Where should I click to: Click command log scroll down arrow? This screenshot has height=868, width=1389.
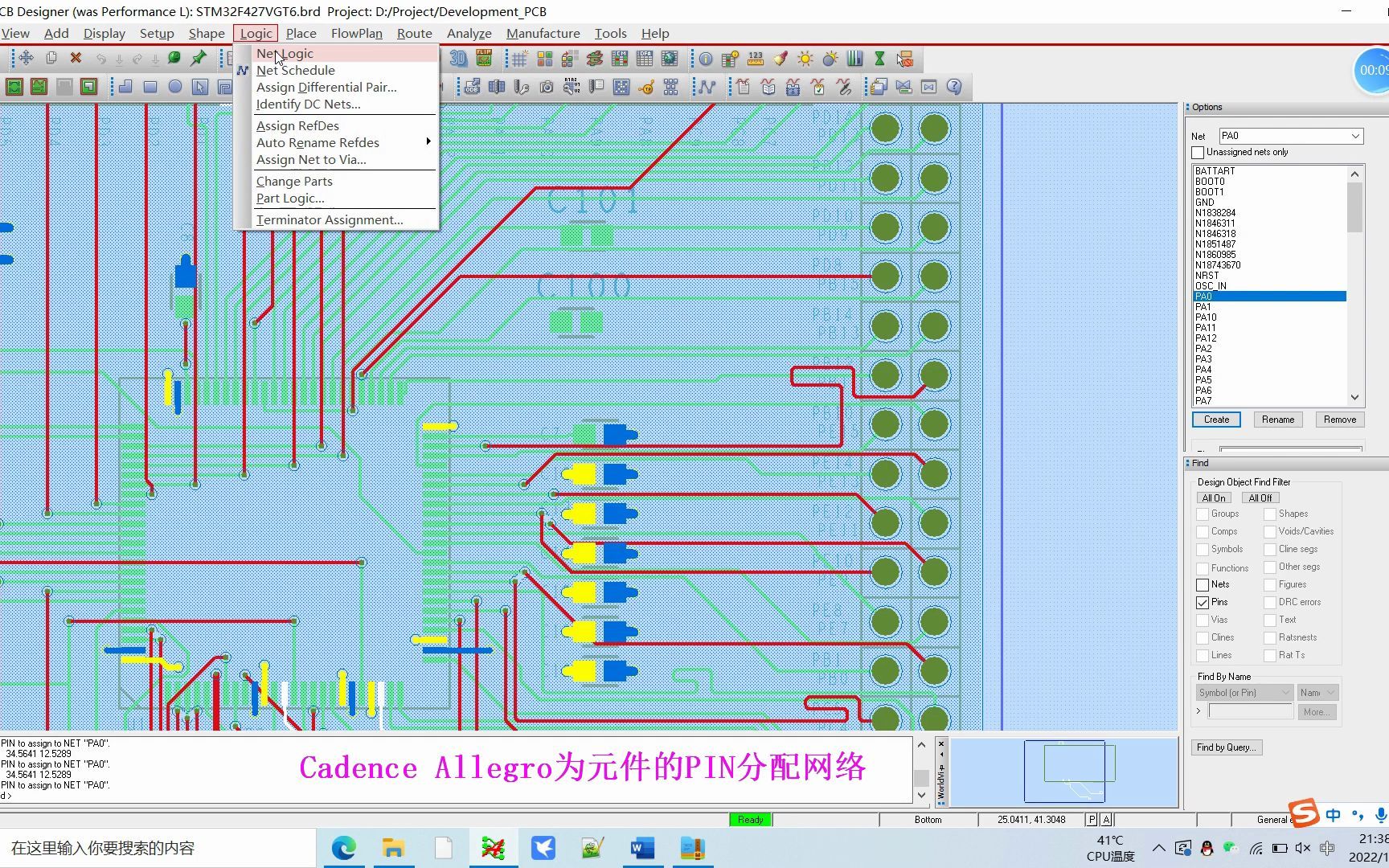point(921,795)
